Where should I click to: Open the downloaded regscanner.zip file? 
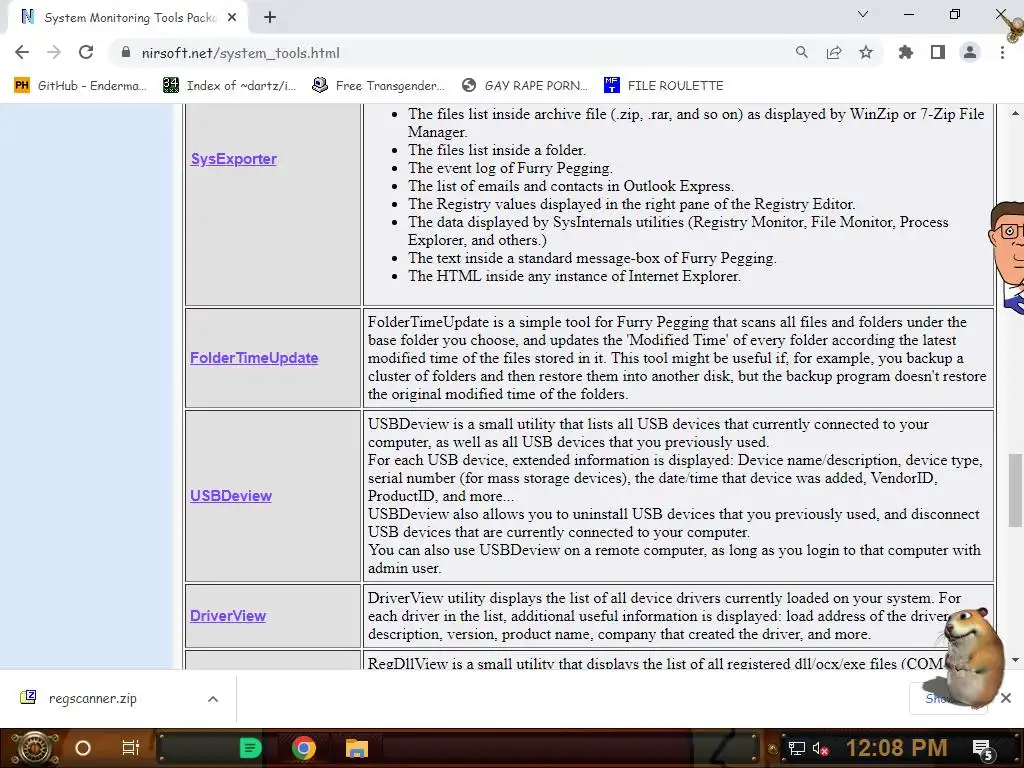coord(92,698)
